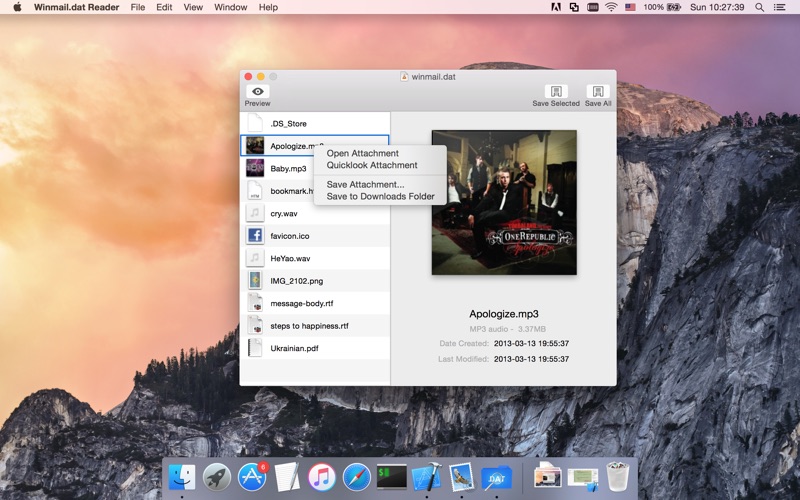Click the favicon.ico file name
Image resolution: width=800 pixels, height=500 pixels.
[290, 236]
